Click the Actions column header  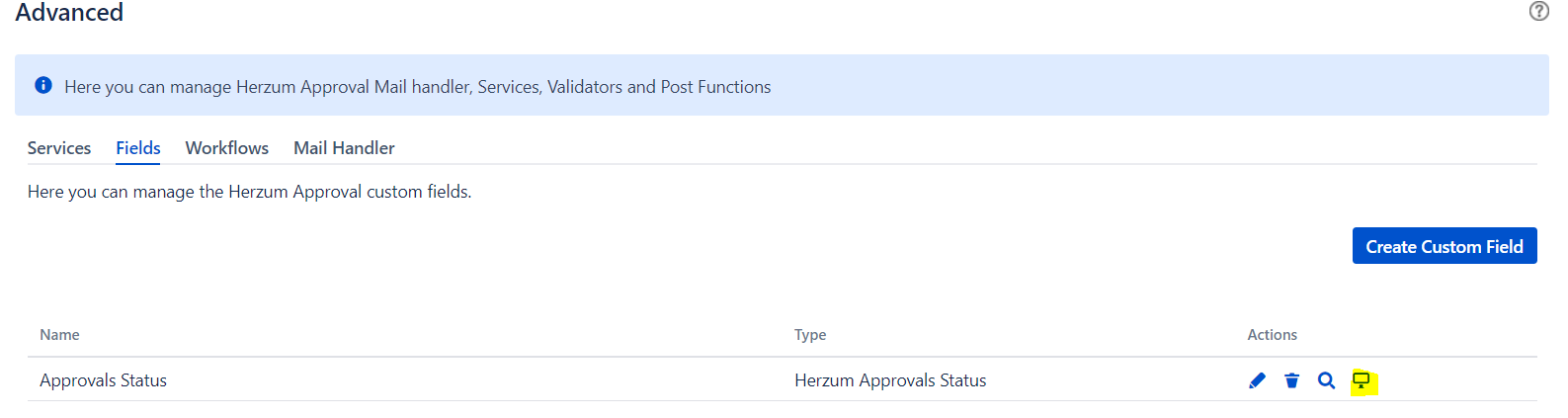pyautogui.click(x=1273, y=335)
